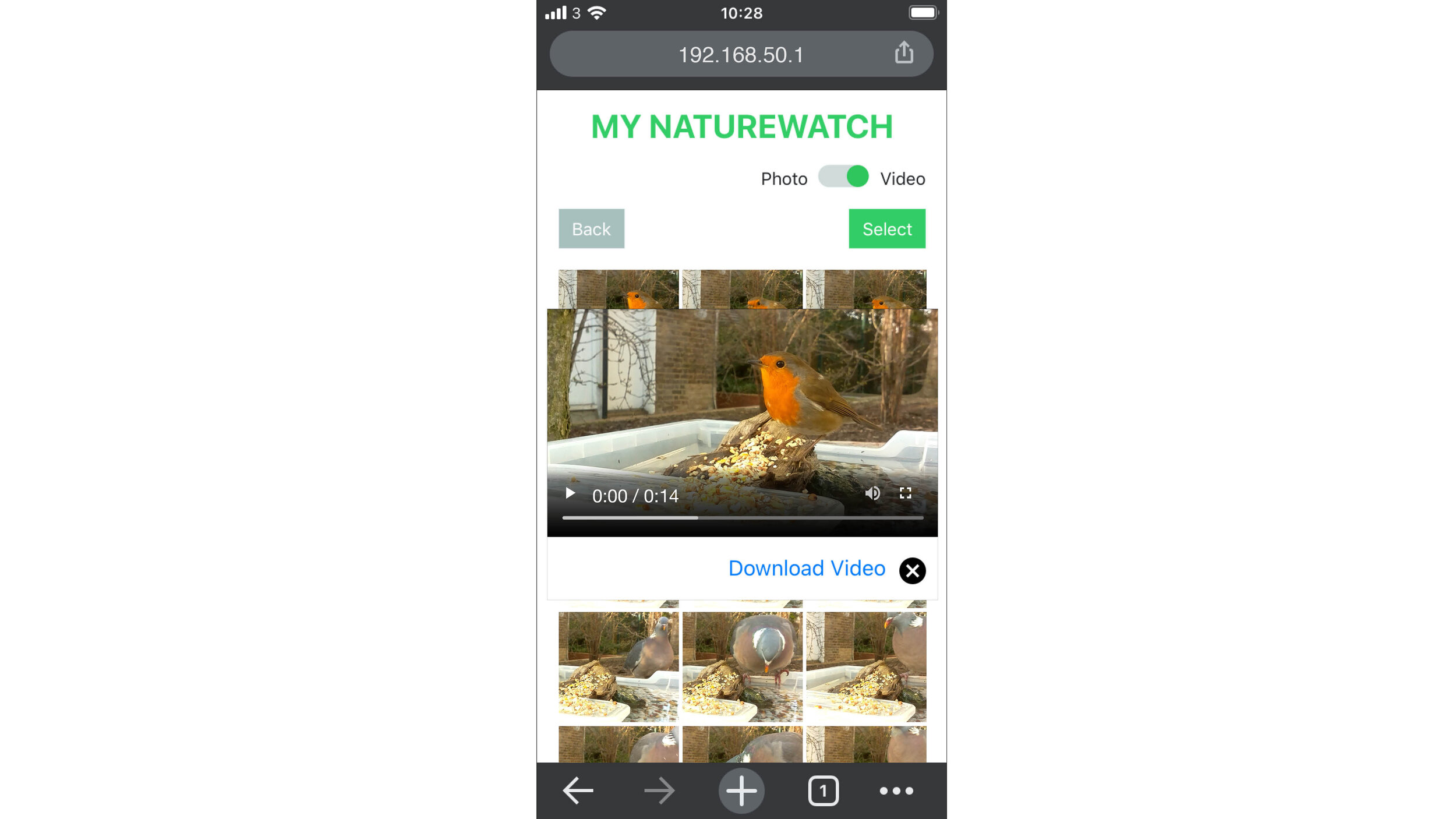Viewport: 1456px width, 819px height.
Task: Click the browser back arrow icon
Action: tap(578, 790)
